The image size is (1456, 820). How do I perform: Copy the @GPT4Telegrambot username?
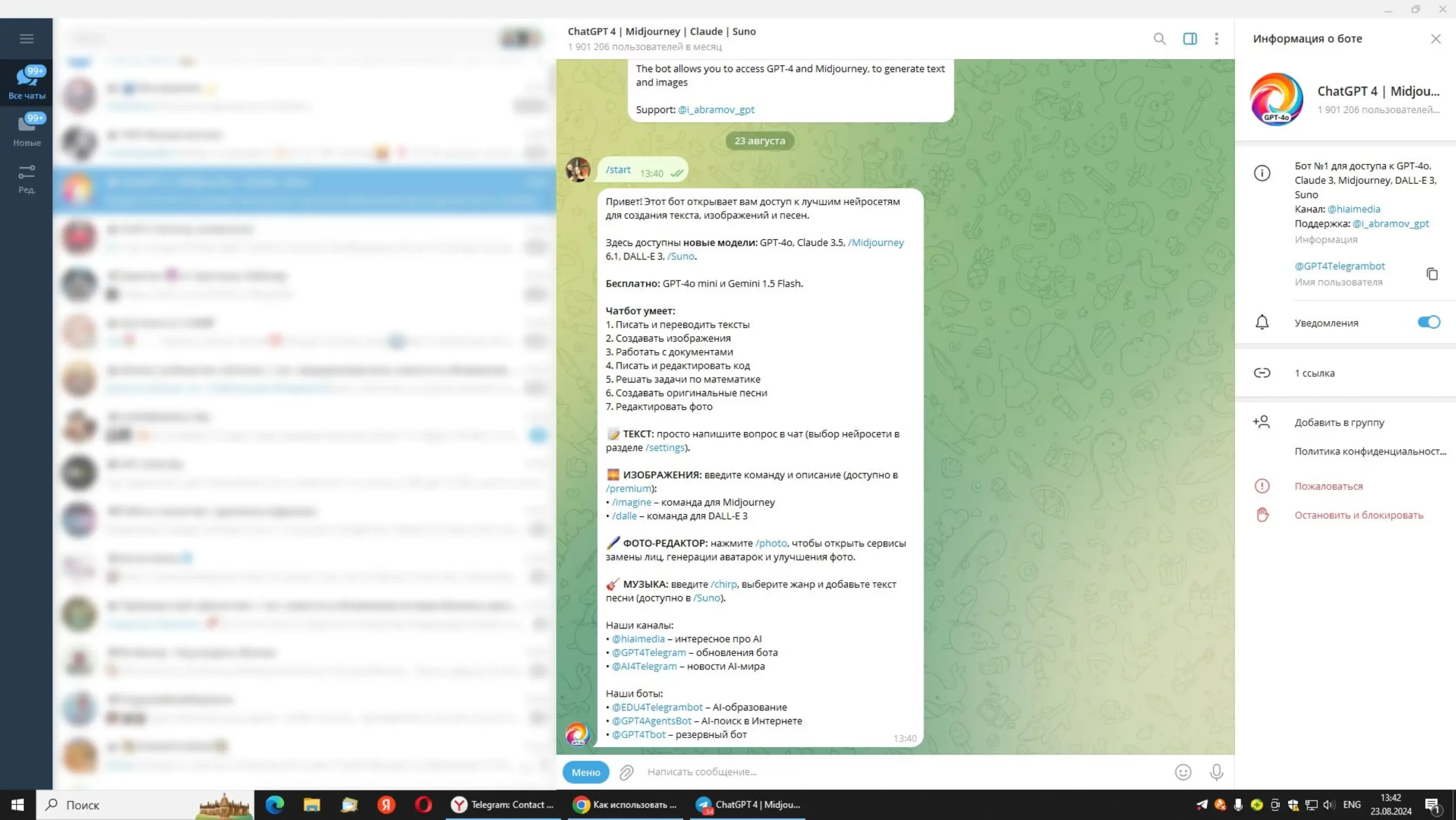pyautogui.click(x=1432, y=274)
